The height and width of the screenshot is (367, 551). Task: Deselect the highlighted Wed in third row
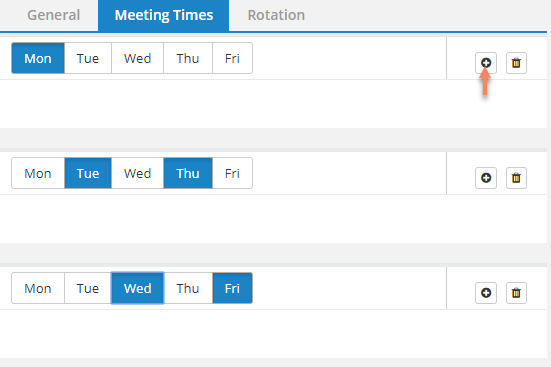tap(137, 288)
